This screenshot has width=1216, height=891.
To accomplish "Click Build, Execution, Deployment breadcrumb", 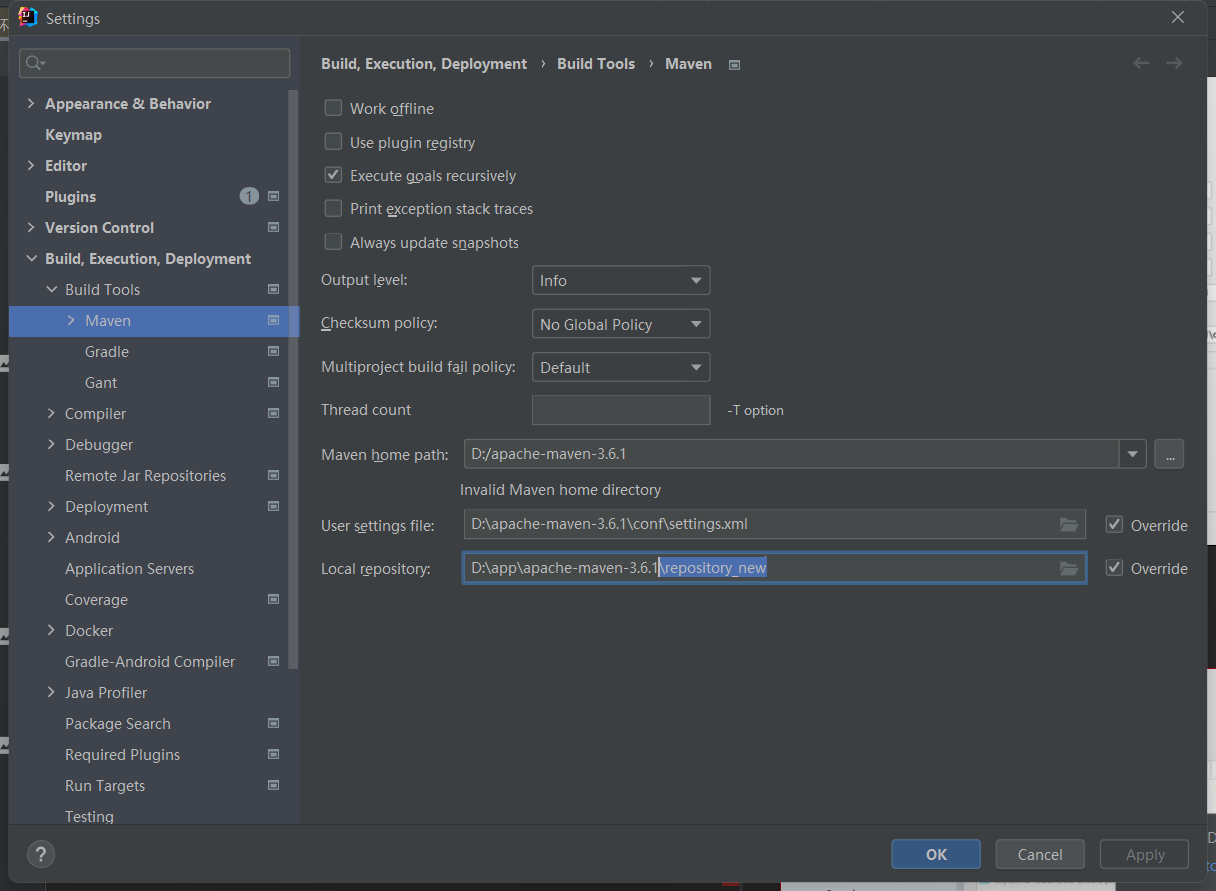I will click(424, 63).
